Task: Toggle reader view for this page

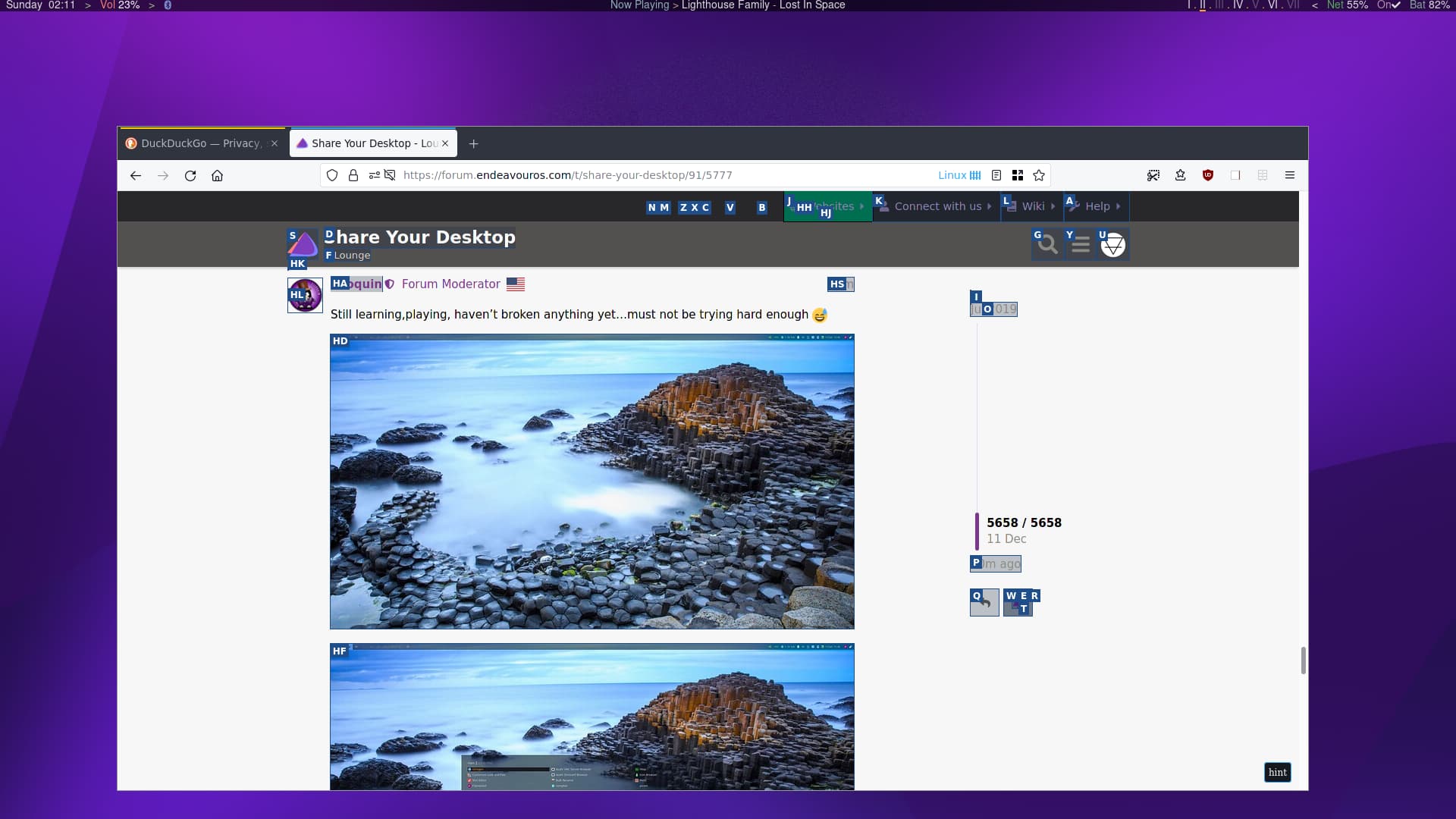Action: click(996, 175)
